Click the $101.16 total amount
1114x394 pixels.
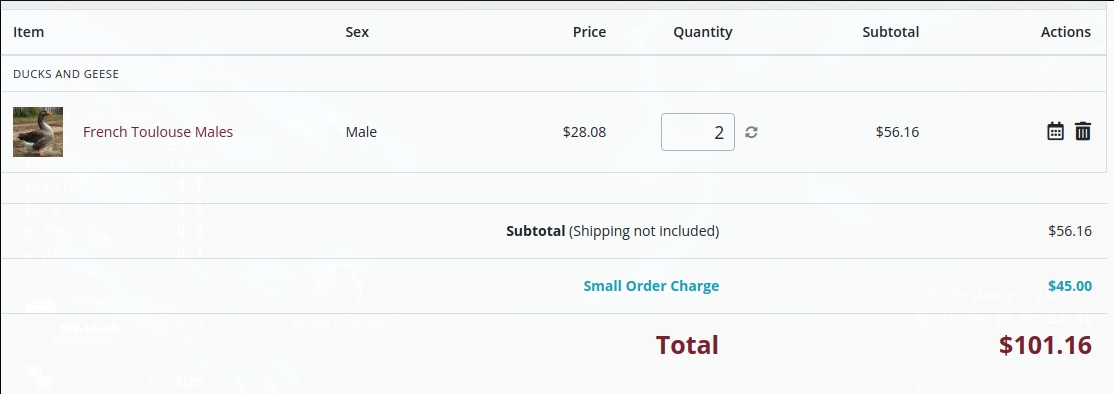(1045, 345)
